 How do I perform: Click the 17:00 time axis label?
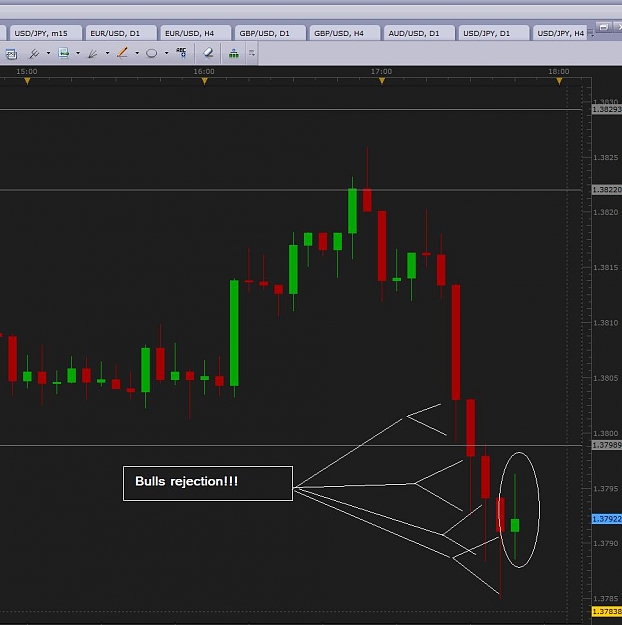tap(382, 71)
